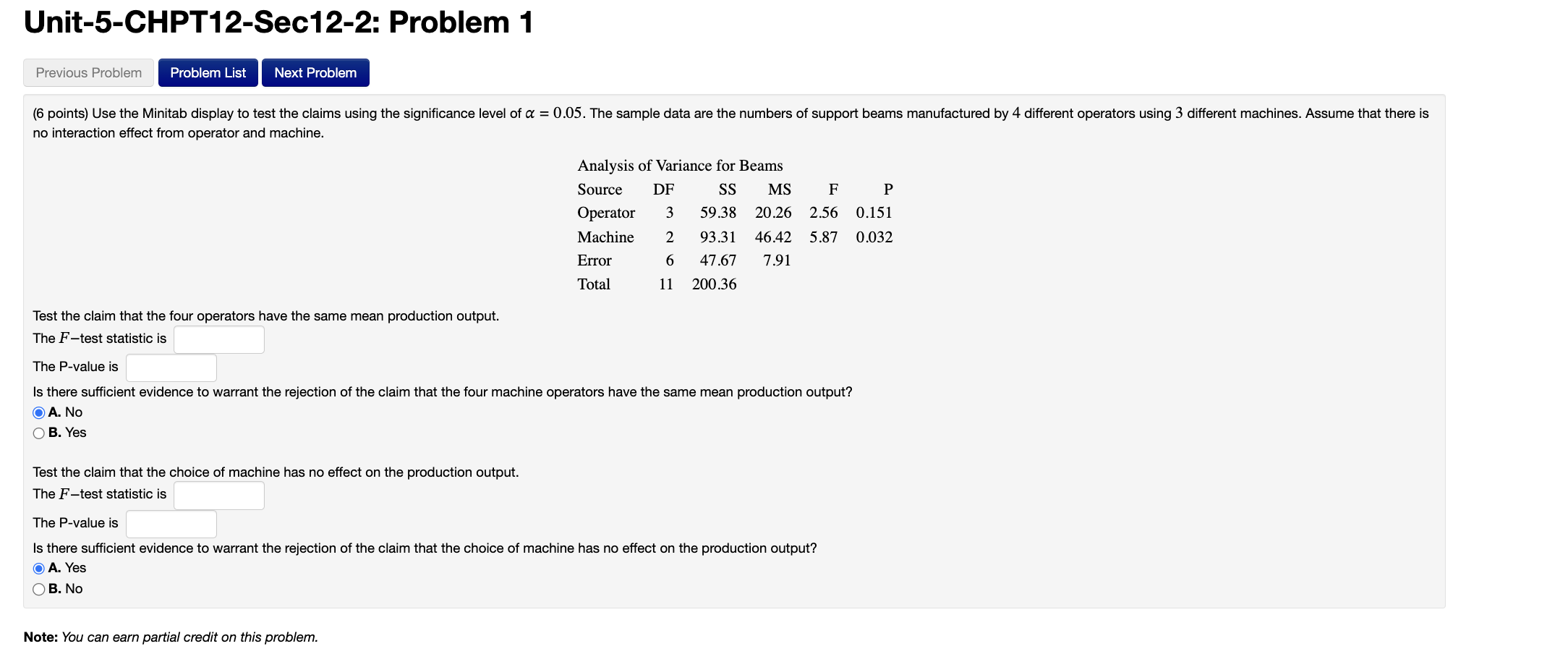1568x654 pixels.
Task: Click the Machine row P-value 0.032
Action: pos(874,237)
